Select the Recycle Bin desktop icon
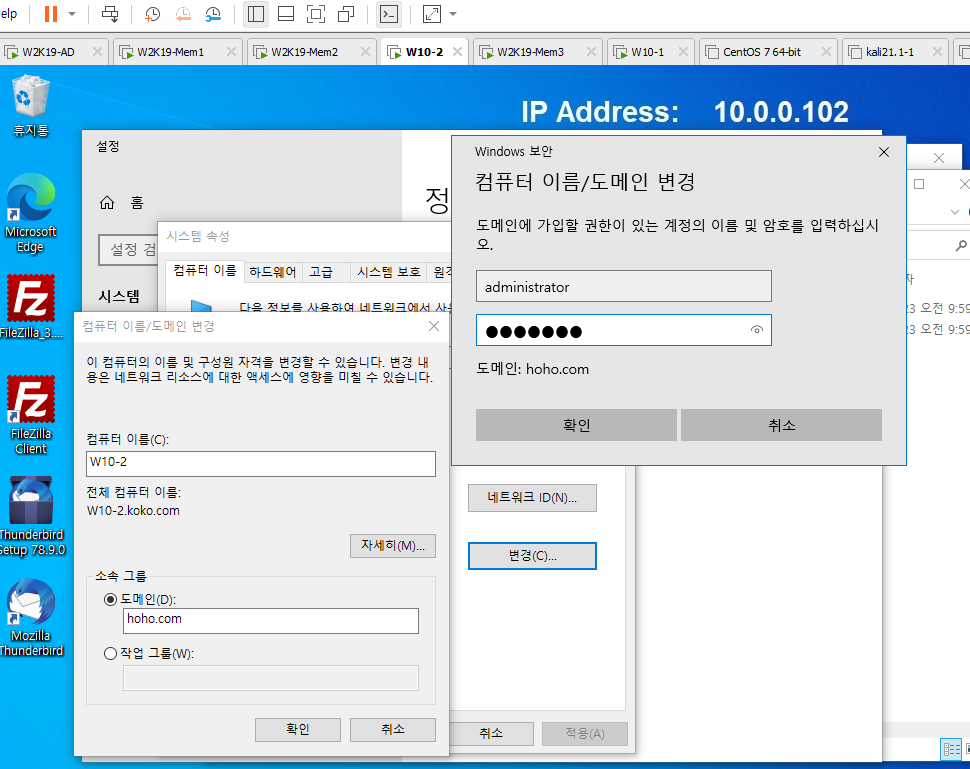Viewport: 970px width, 769px height. [x=30, y=106]
